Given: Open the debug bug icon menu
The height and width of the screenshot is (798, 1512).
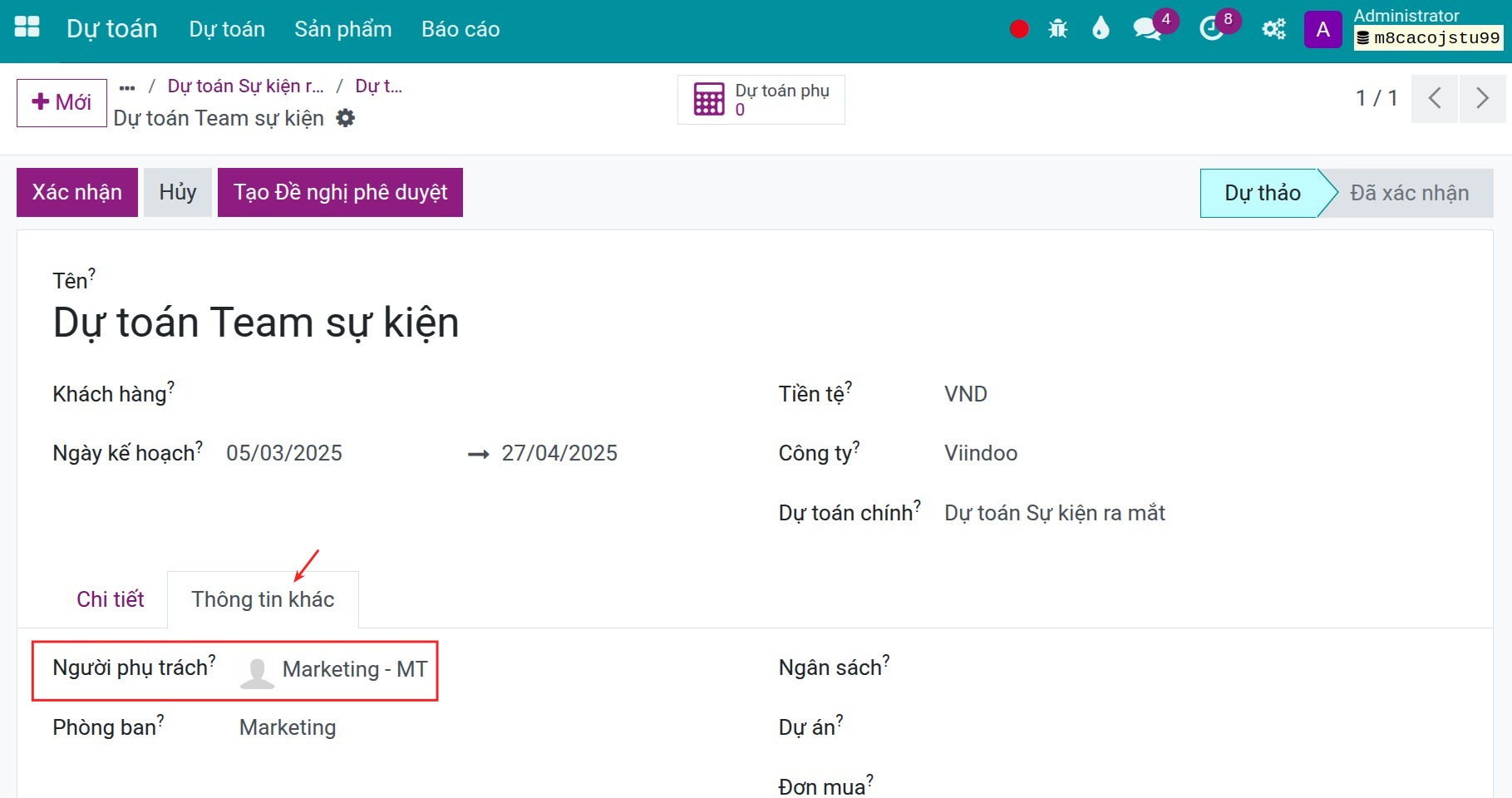Looking at the screenshot, I should 1058,29.
